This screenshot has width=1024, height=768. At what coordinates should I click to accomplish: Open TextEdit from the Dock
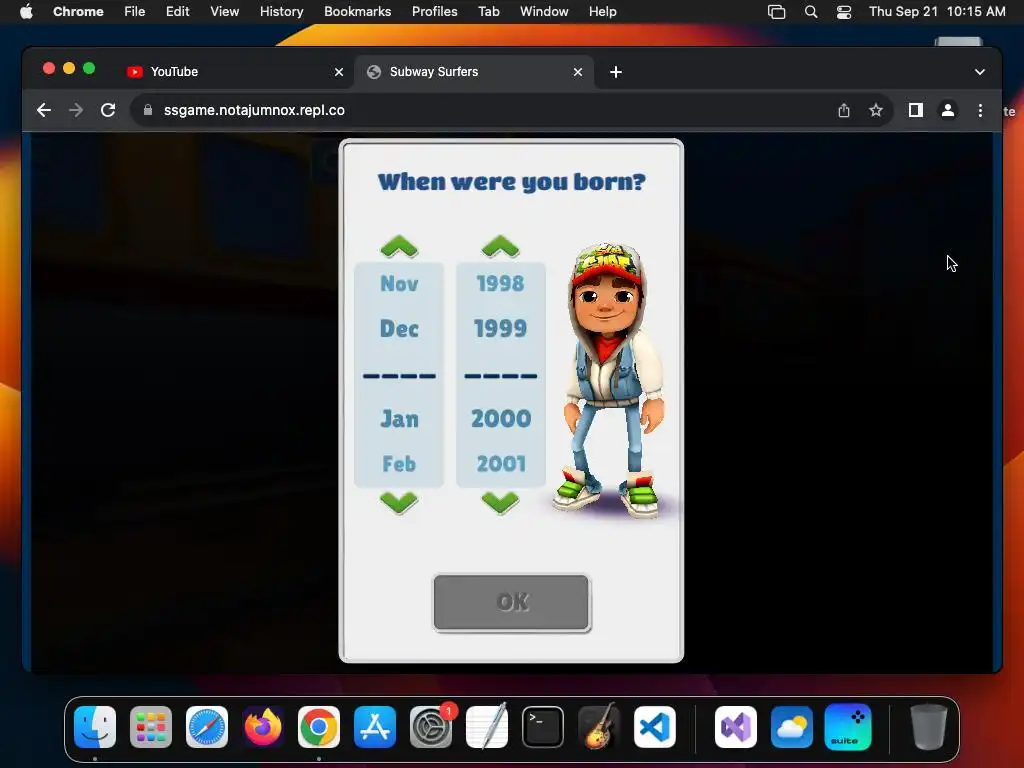pyautogui.click(x=487, y=727)
